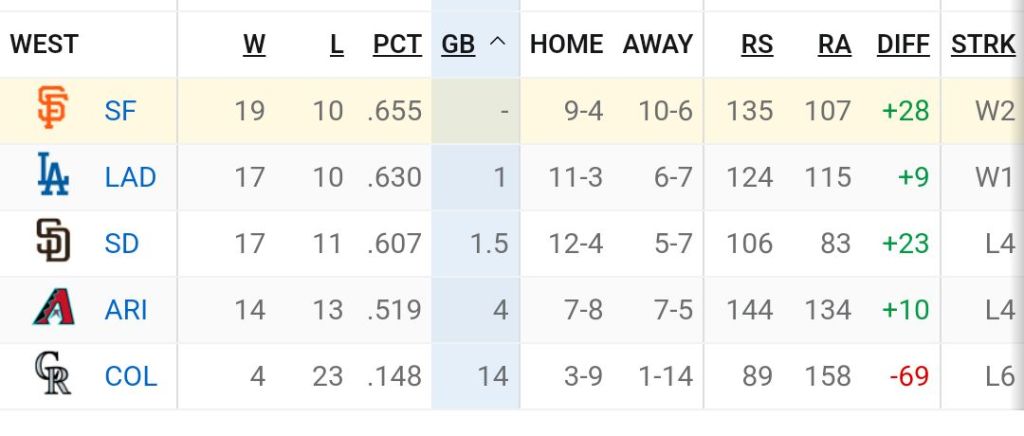Click the Arizona Diamondbacks logo
This screenshot has height=436, width=1024.
52,309
